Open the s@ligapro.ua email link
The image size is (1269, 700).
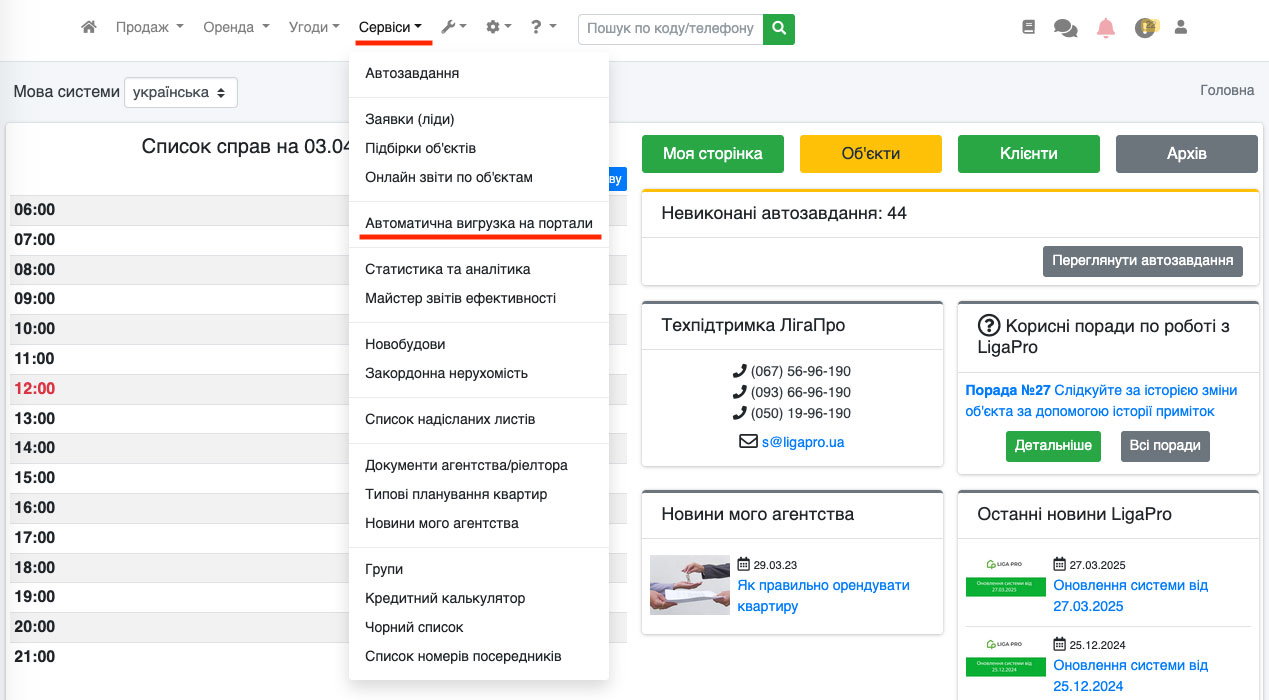click(802, 441)
